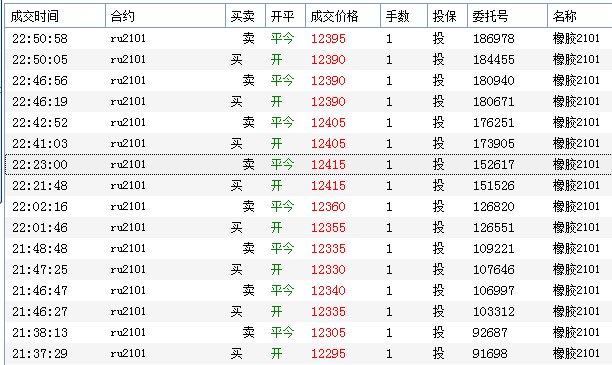Click the 手数 column header
This screenshot has width=612, height=365.
tap(404, 16)
